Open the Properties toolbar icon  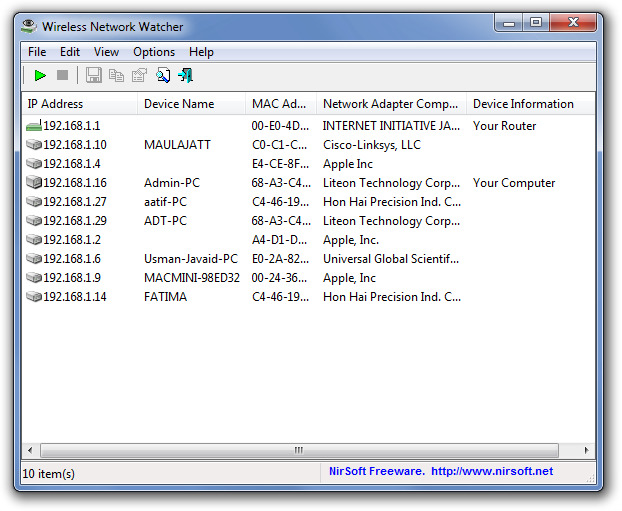coord(139,75)
